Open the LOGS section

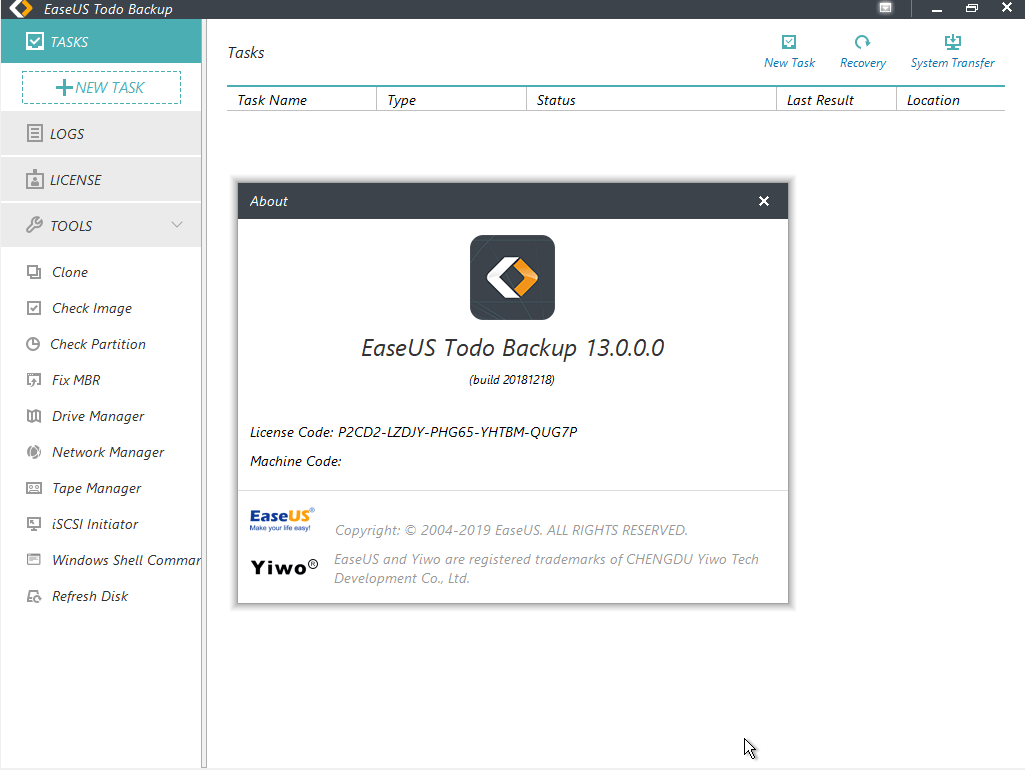[101, 133]
